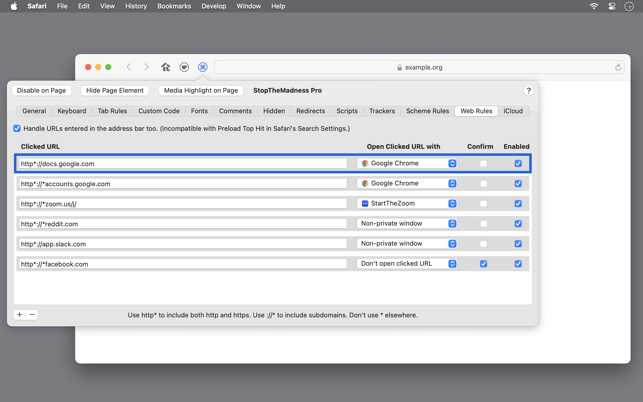The height and width of the screenshot is (402, 643).
Task: Open the Window menu
Action: [x=249, y=6]
